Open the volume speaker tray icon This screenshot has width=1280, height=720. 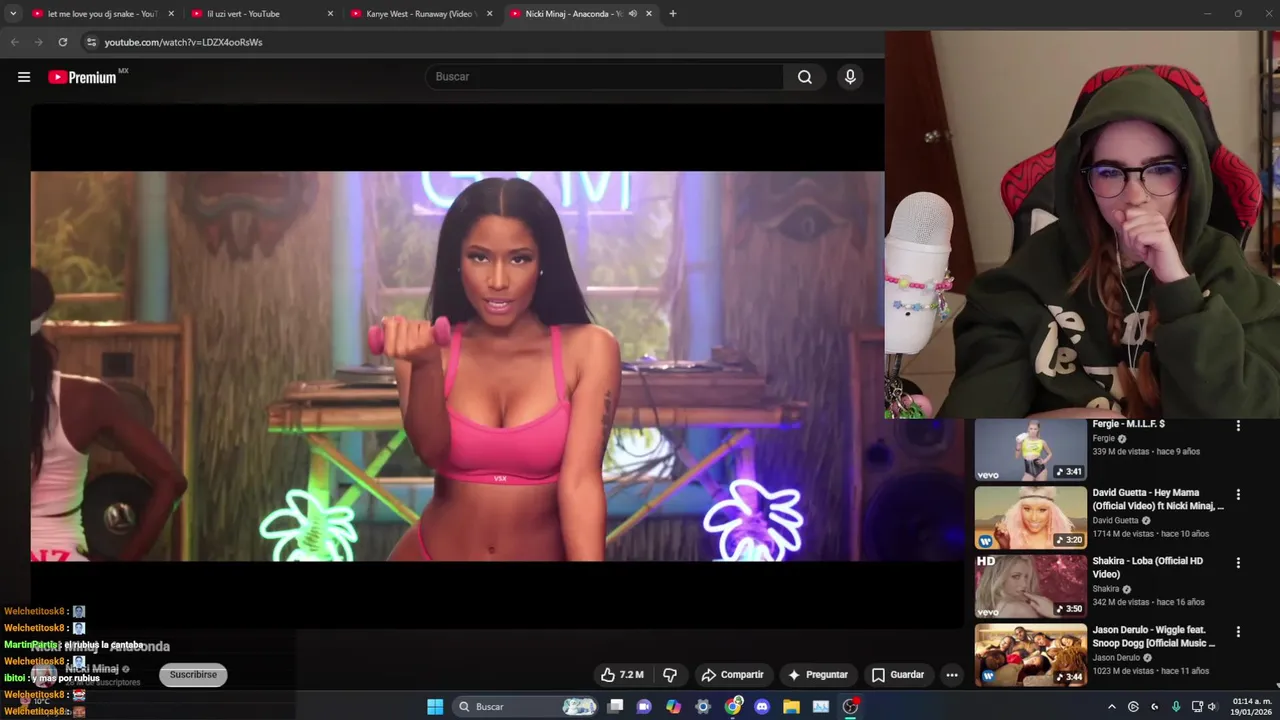(1212, 707)
